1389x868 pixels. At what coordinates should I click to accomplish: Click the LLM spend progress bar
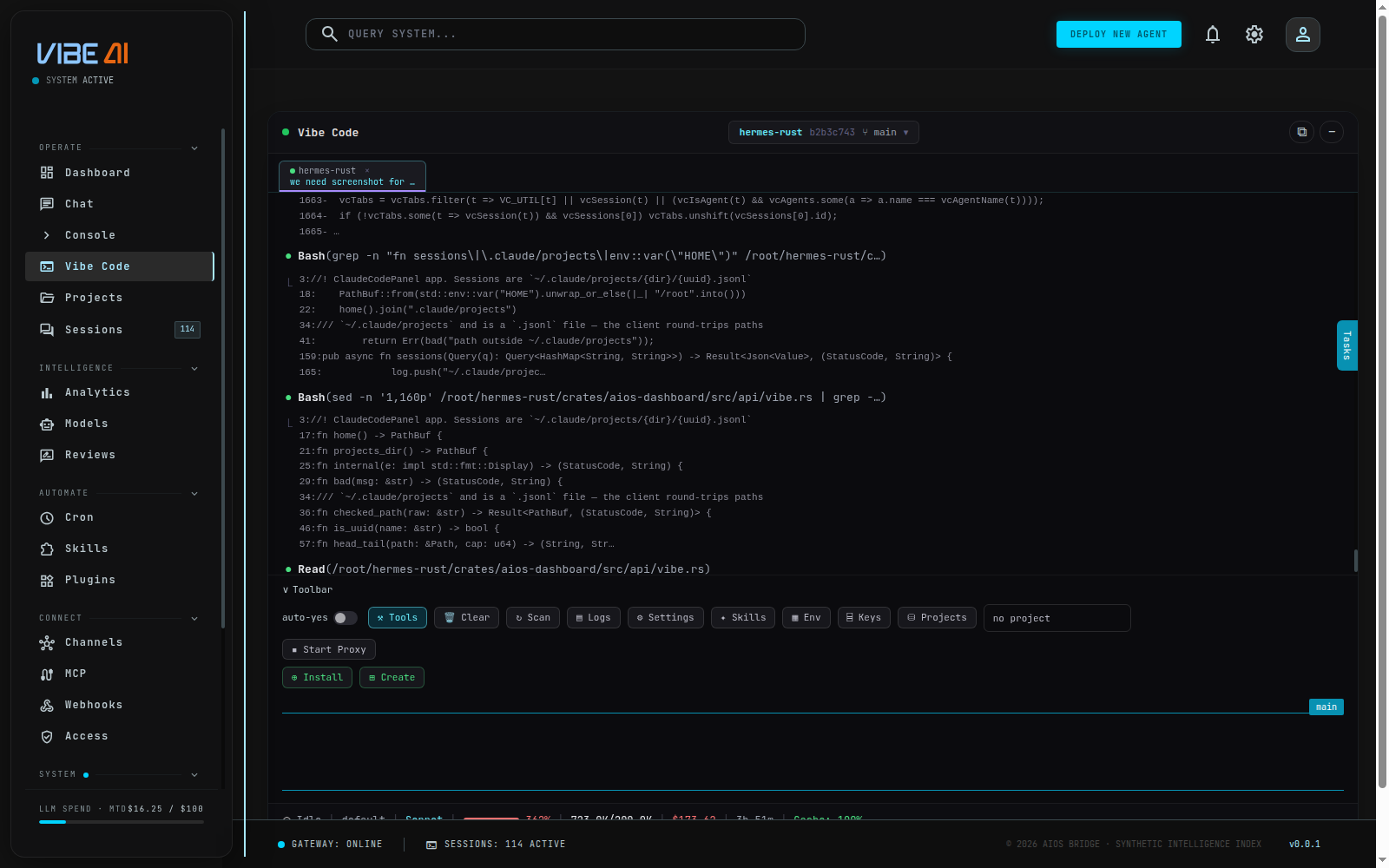pos(122,822)
